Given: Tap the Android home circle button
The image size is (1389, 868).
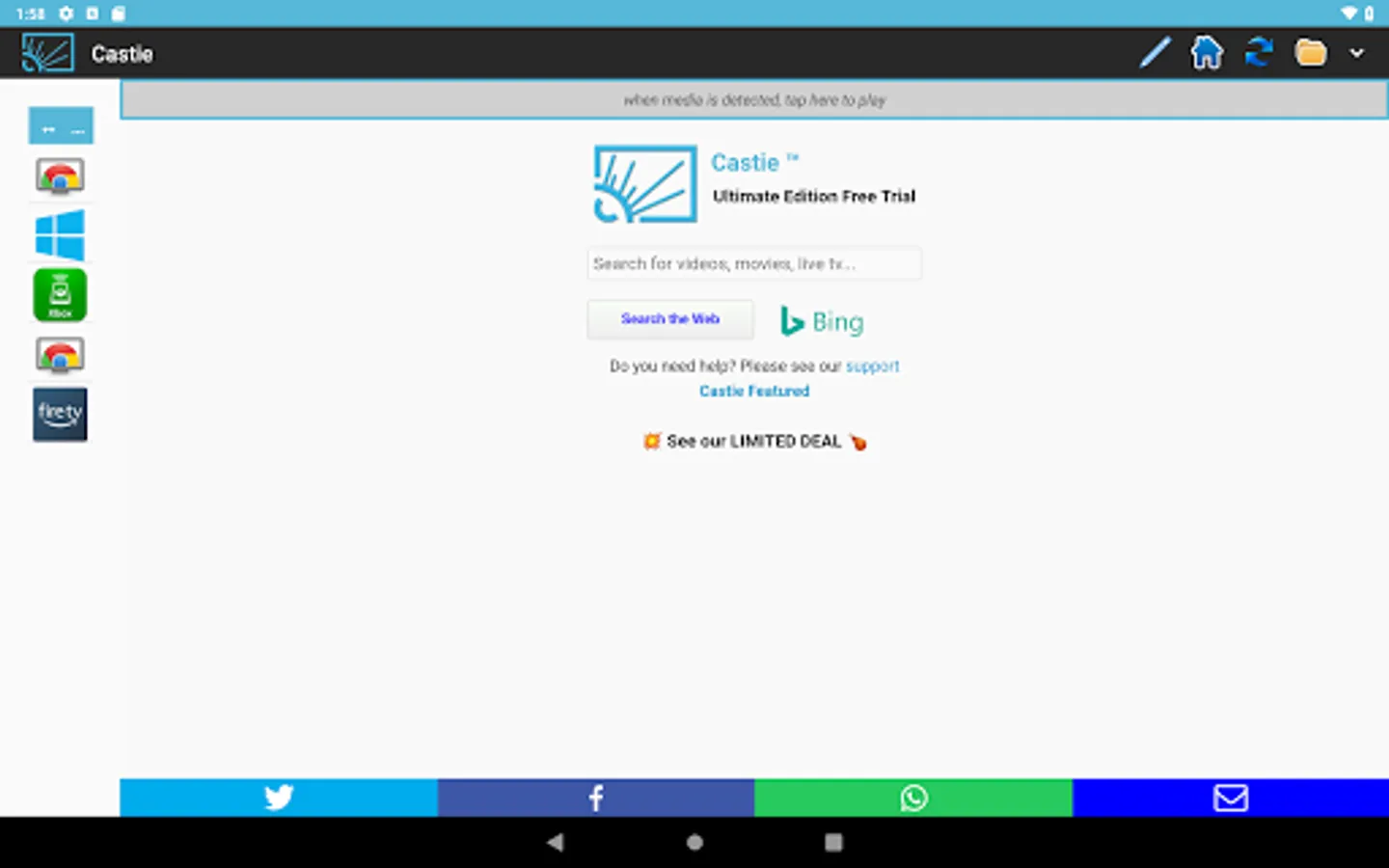Looking at the screenshot, I should [x=694, y=842].
